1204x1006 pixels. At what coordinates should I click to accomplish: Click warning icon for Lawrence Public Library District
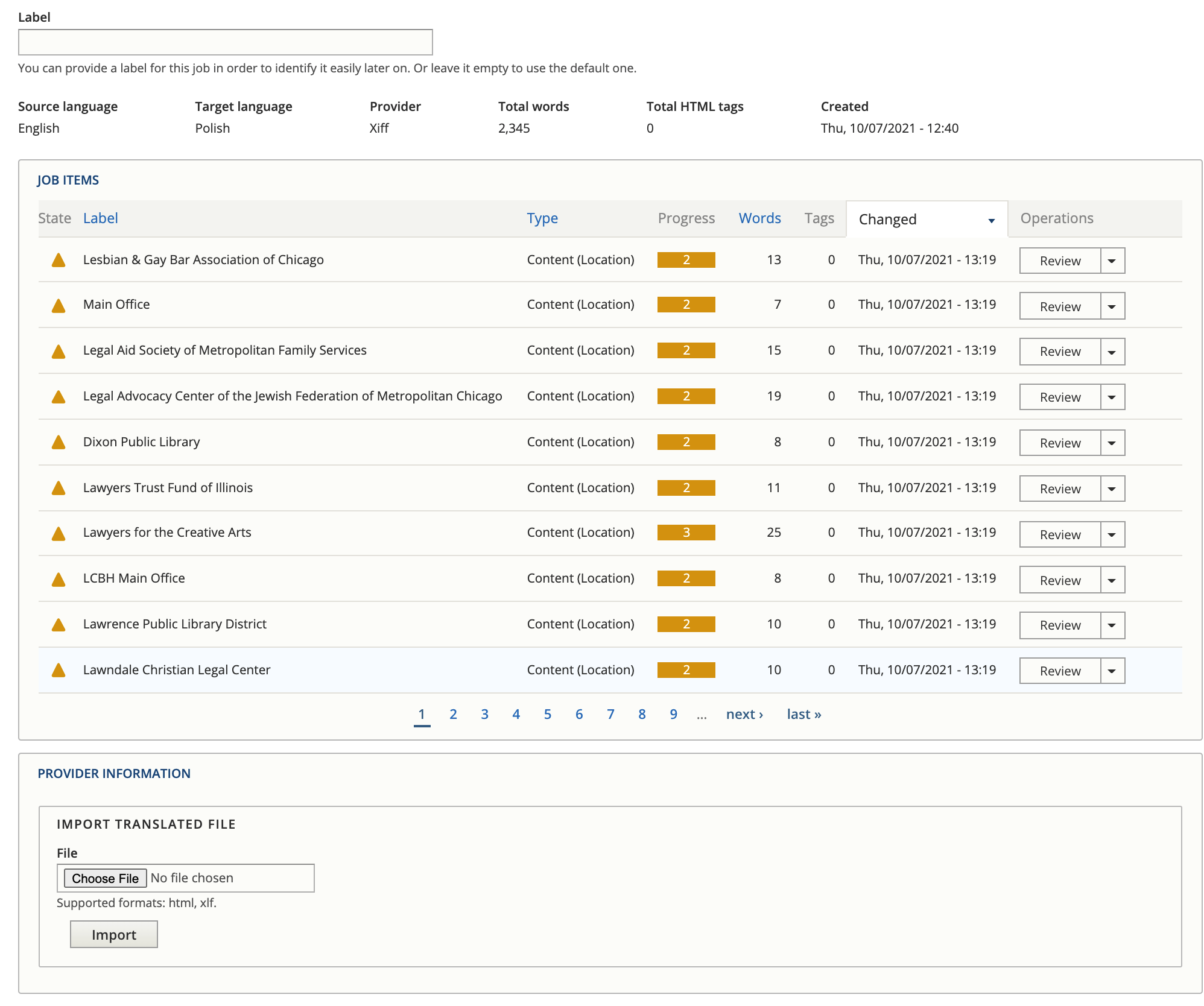click(x=59, y=625)
